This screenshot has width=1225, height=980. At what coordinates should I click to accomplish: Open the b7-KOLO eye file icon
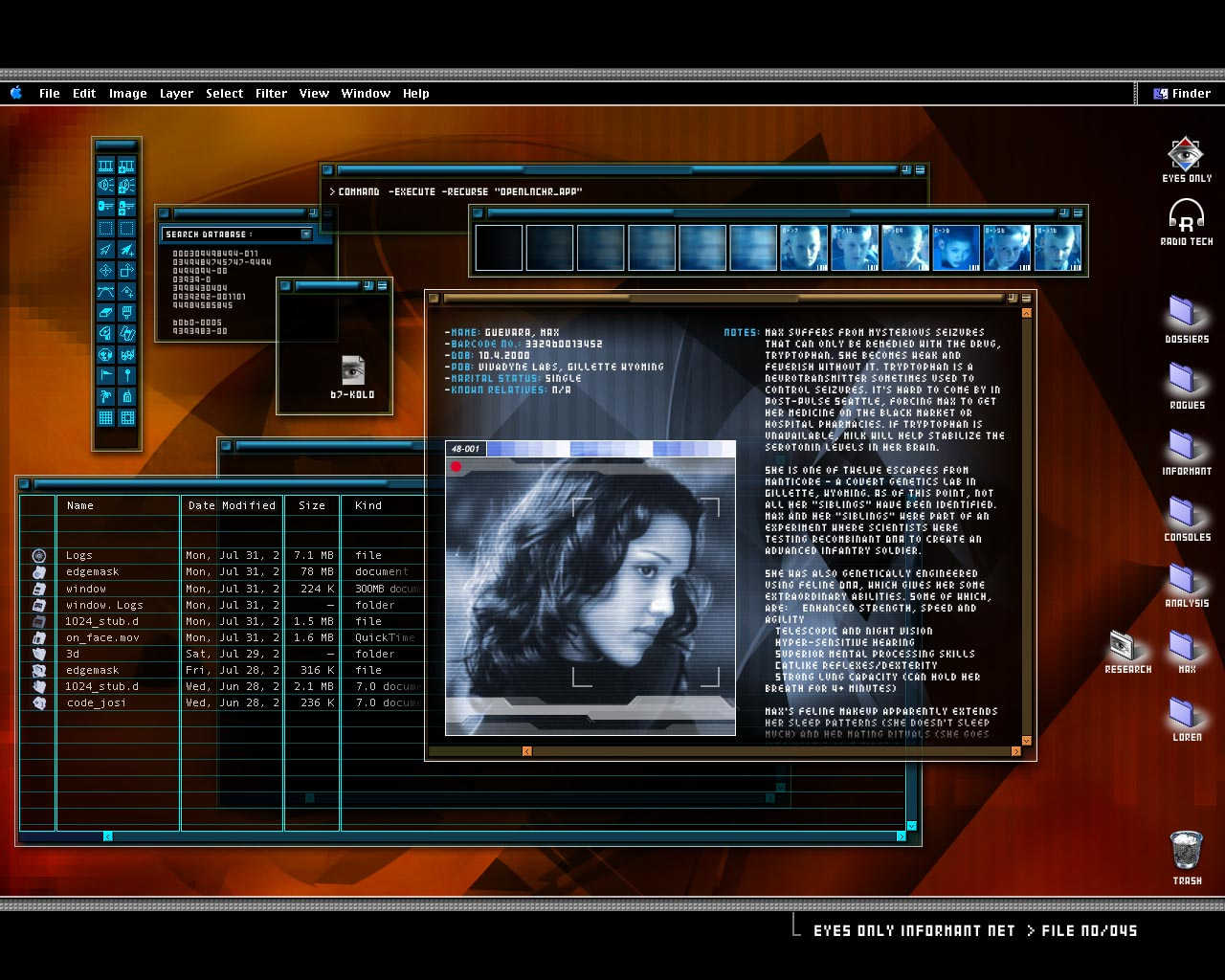pyautogui.click(x=352, y=370)
